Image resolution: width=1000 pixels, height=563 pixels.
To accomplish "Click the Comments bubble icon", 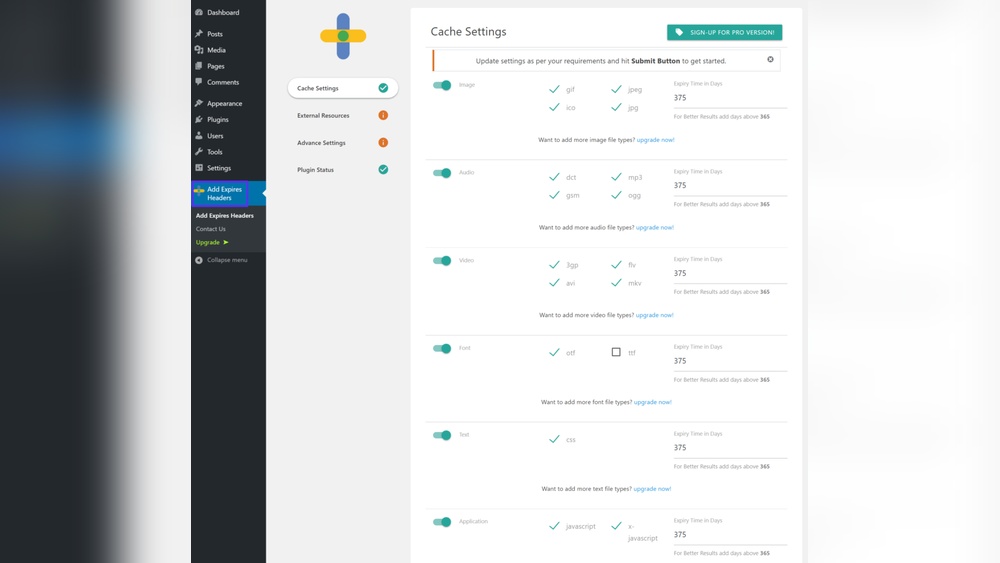I will coord(199,82).
